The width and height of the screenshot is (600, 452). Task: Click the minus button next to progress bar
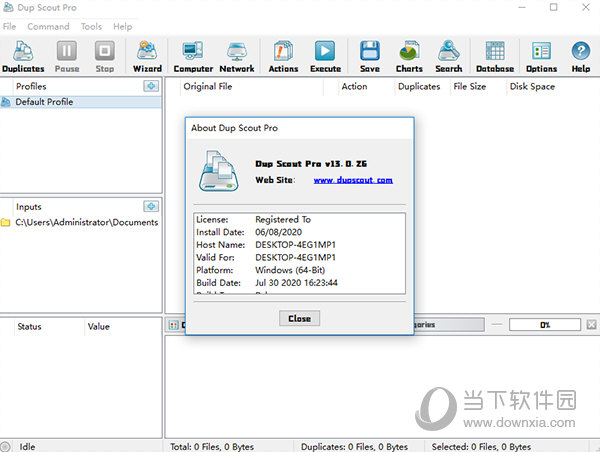tap(497, 325)
